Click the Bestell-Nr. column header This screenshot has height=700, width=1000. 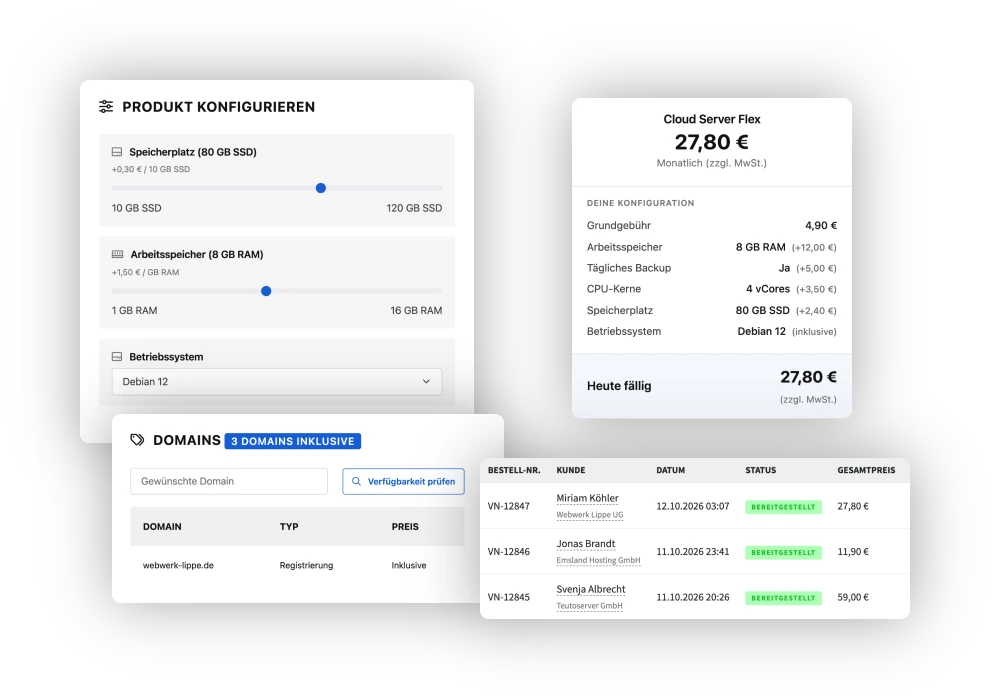[514, 470]
